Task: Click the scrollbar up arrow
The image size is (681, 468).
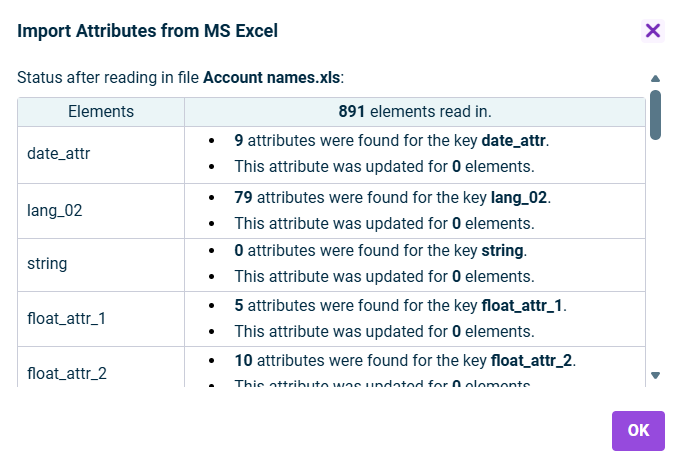Action: click(655, 78)
